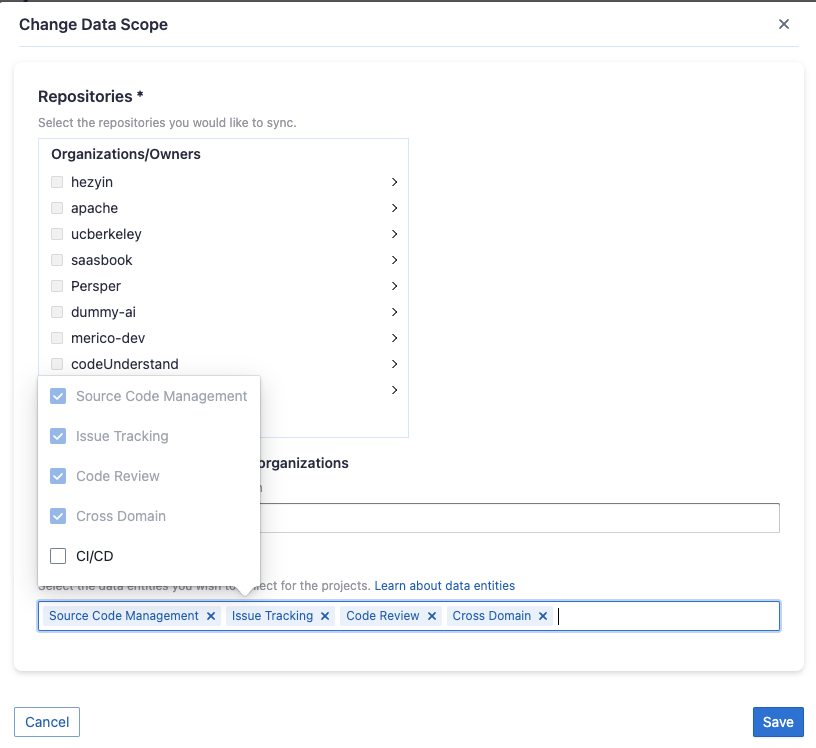Viewport: 816px width, 748px height.
Task: Remove the Code Review tag
Action: 432,616
